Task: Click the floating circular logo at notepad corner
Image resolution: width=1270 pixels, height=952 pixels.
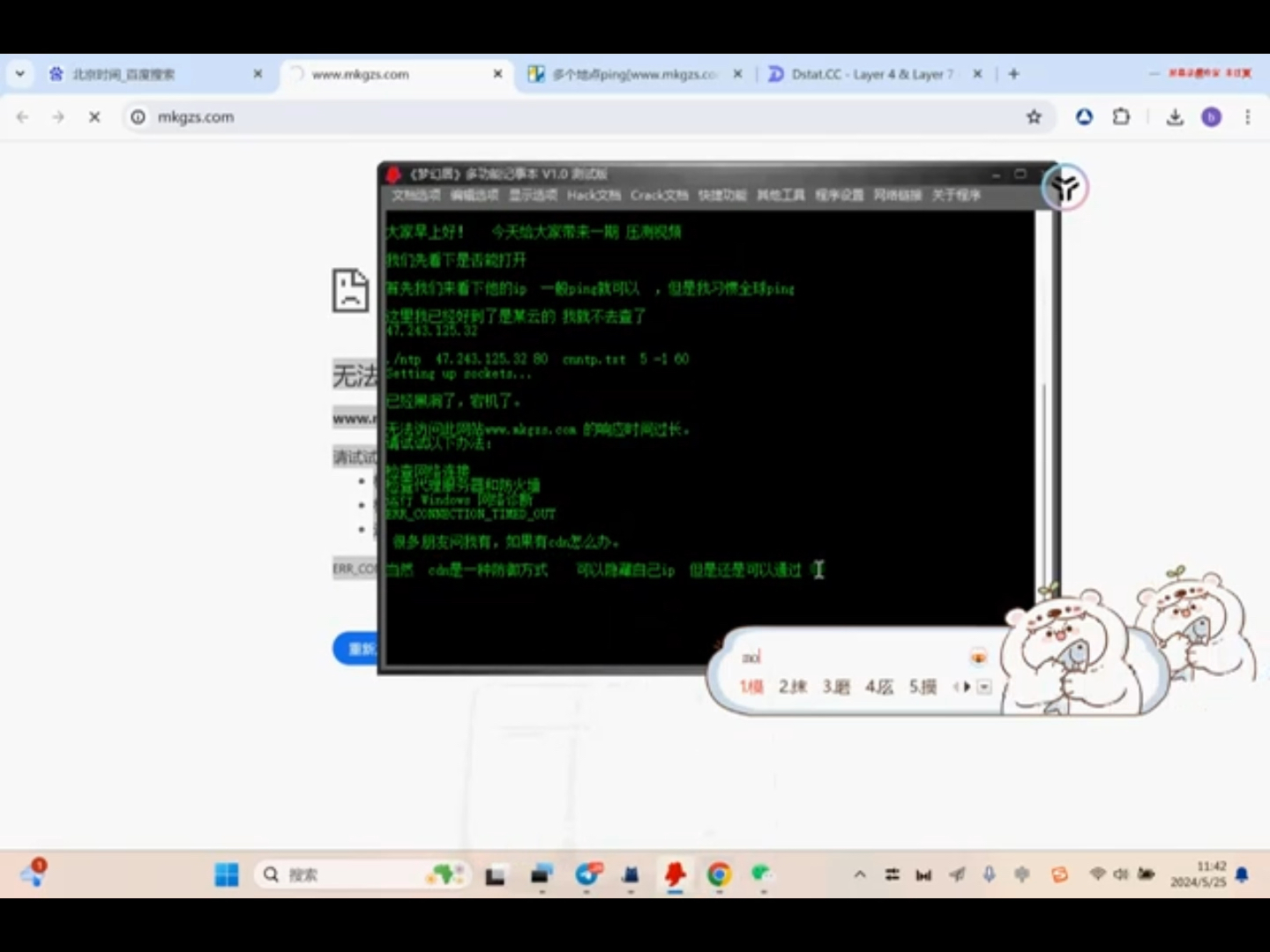Action: (1065, 187)
